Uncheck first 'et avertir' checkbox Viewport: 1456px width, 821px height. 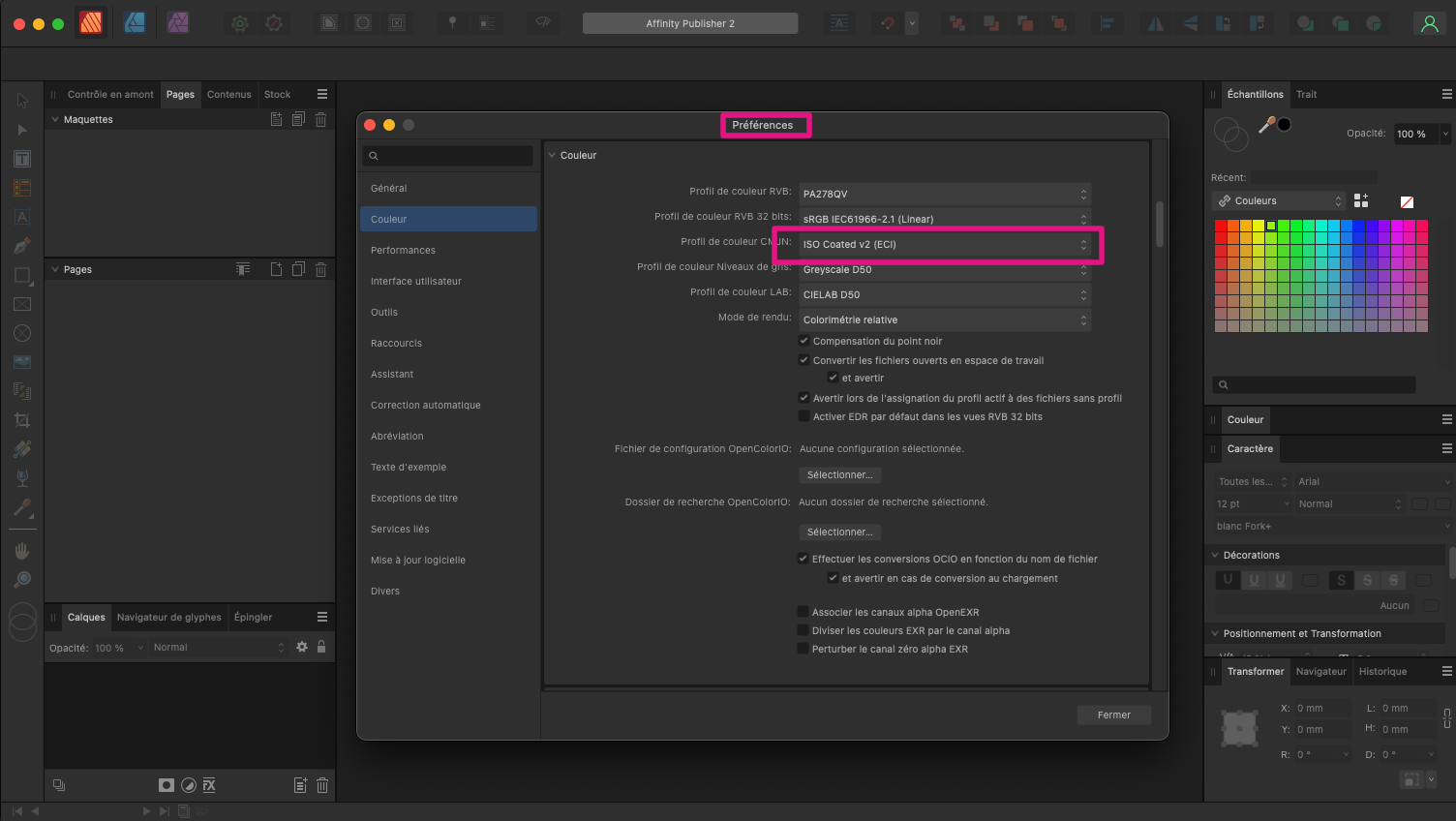[x=833, y=378]
